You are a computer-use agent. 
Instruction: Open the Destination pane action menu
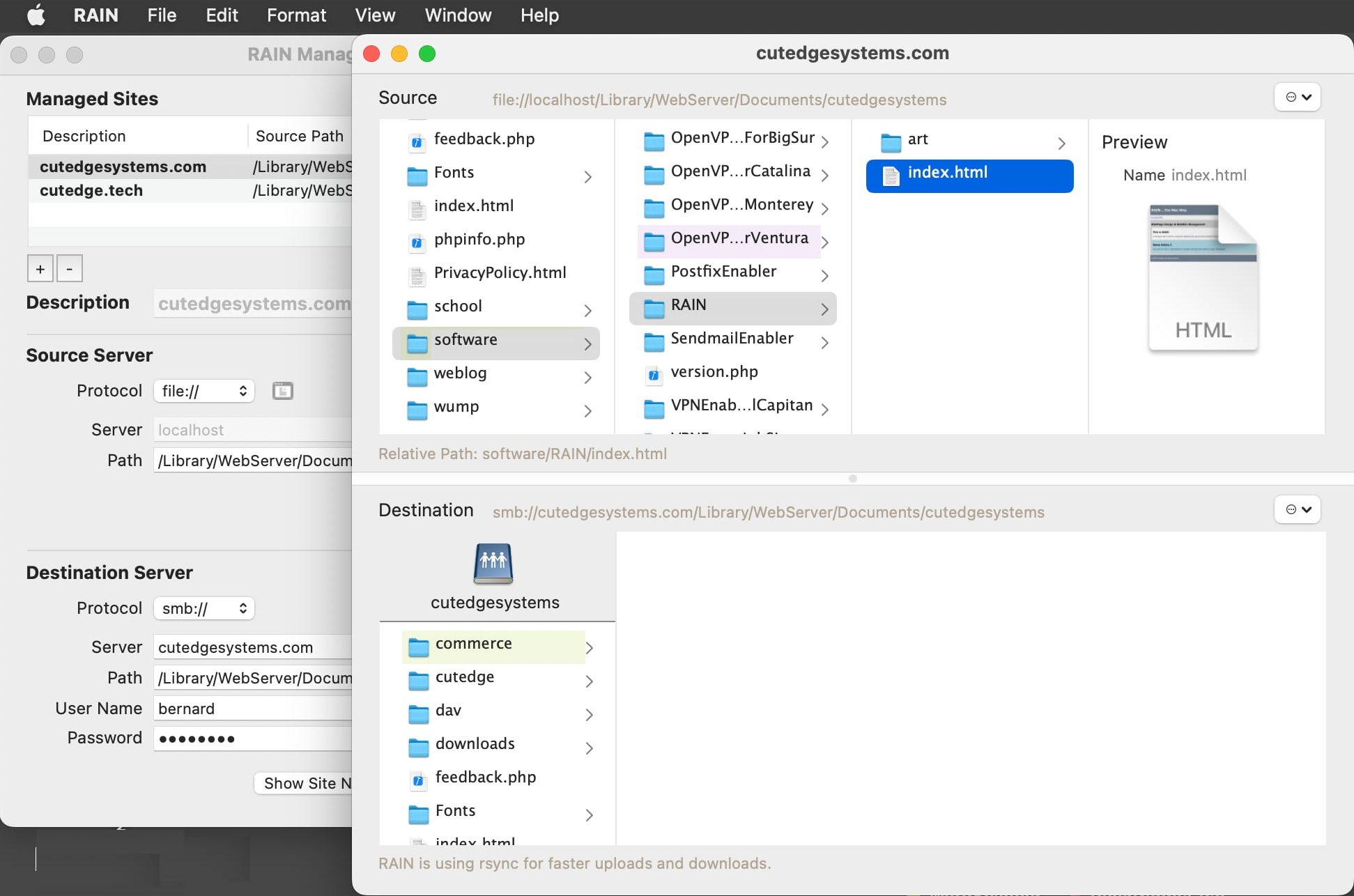[x=1298, y=509]
